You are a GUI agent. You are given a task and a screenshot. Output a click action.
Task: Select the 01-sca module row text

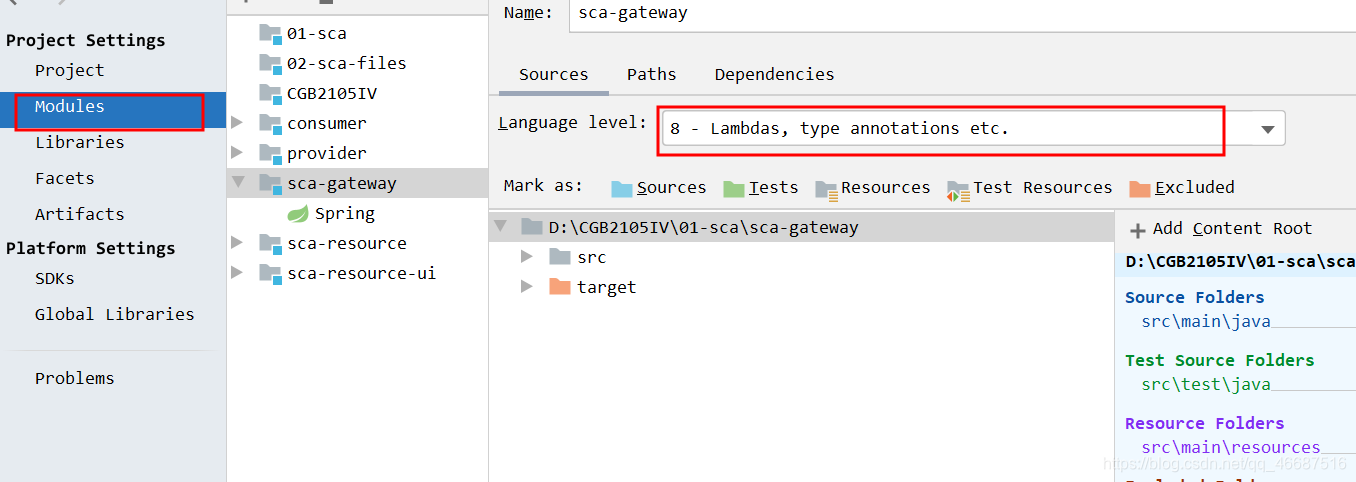coord(317,33)
